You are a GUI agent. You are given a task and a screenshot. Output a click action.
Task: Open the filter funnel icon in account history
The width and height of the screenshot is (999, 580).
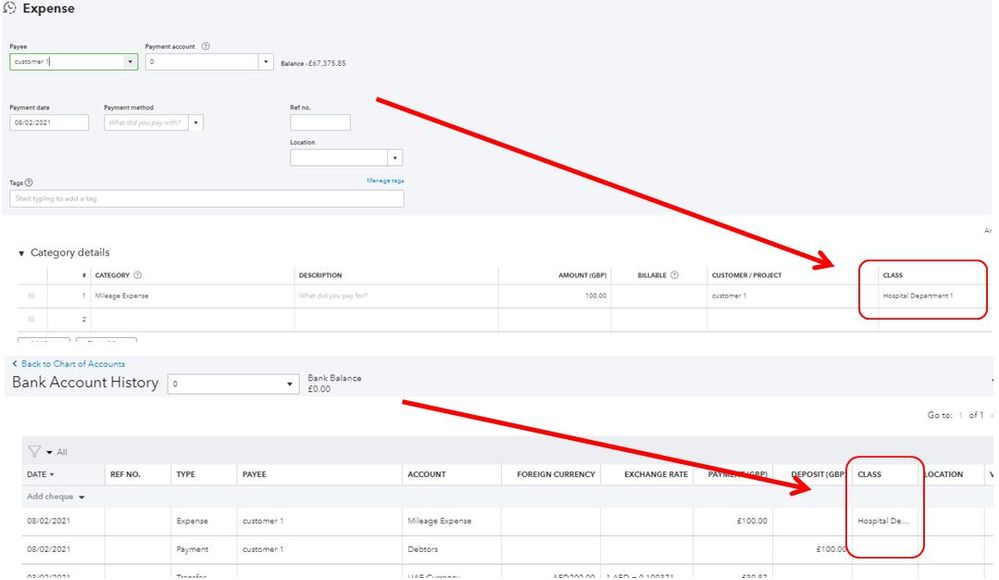click(x=34, y=451)
